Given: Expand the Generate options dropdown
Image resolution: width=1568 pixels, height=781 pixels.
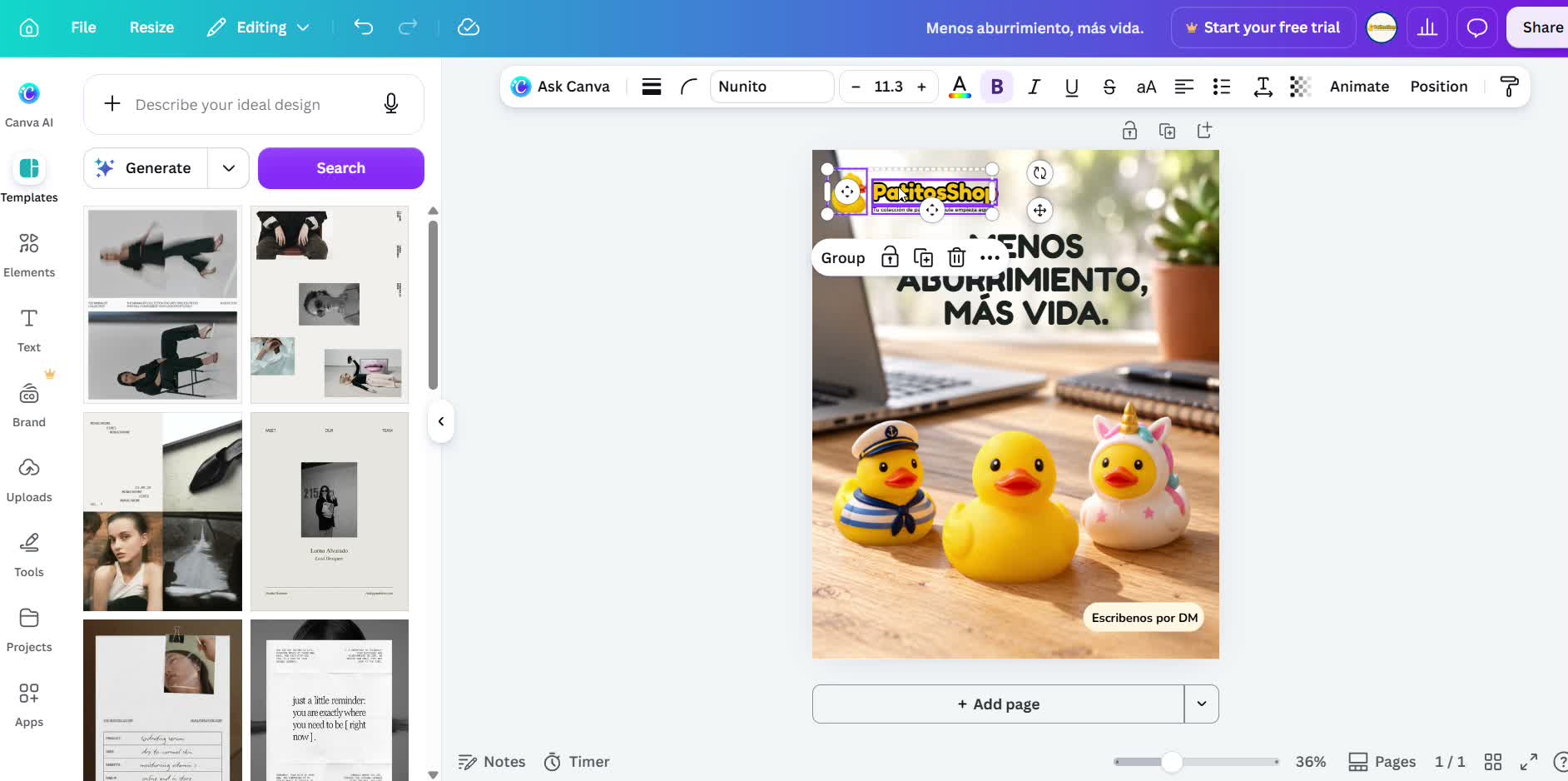Looking at the screenshot, I should (229, 168).
